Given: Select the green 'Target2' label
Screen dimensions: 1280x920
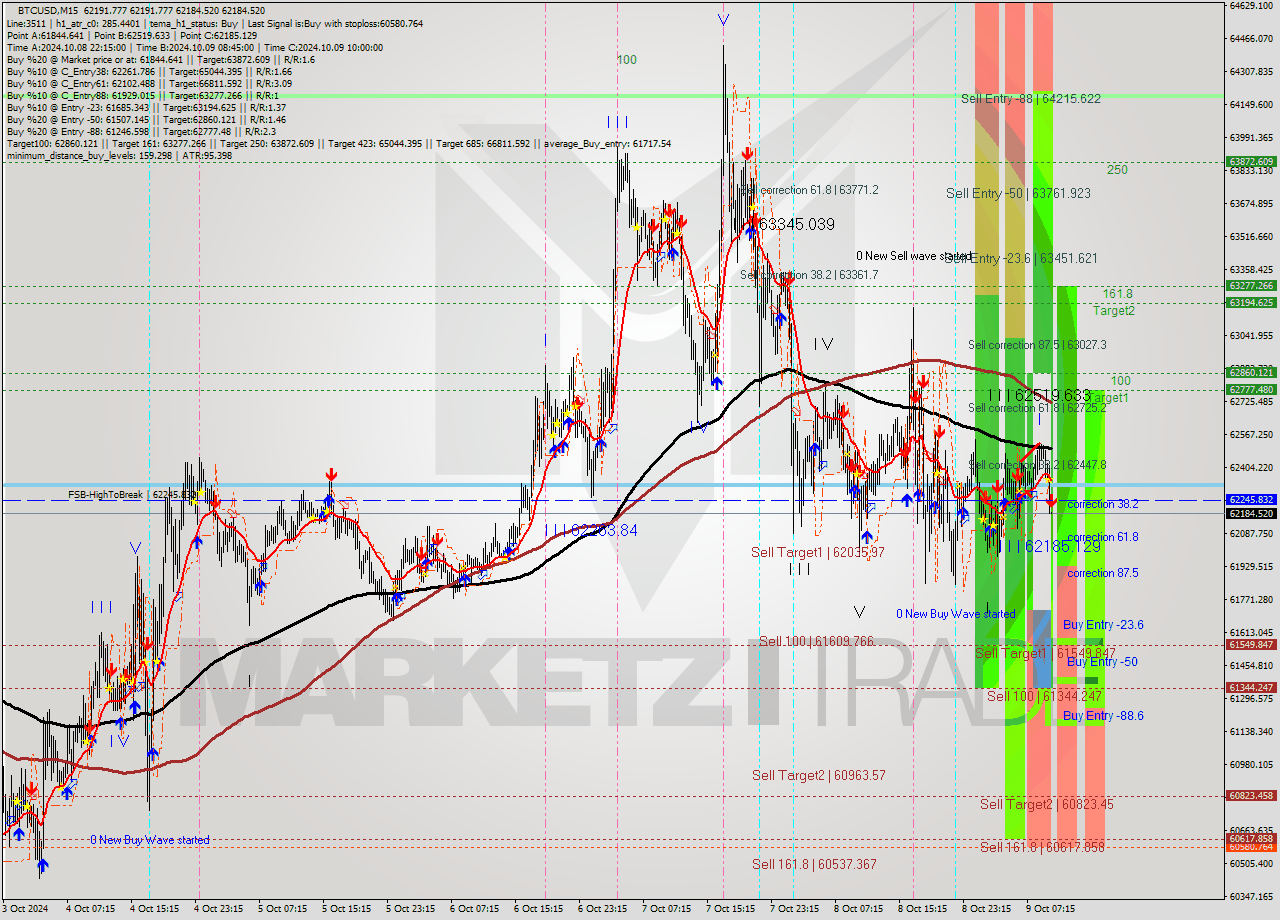Looking at the screenshot, I should tap(1113, 311).
